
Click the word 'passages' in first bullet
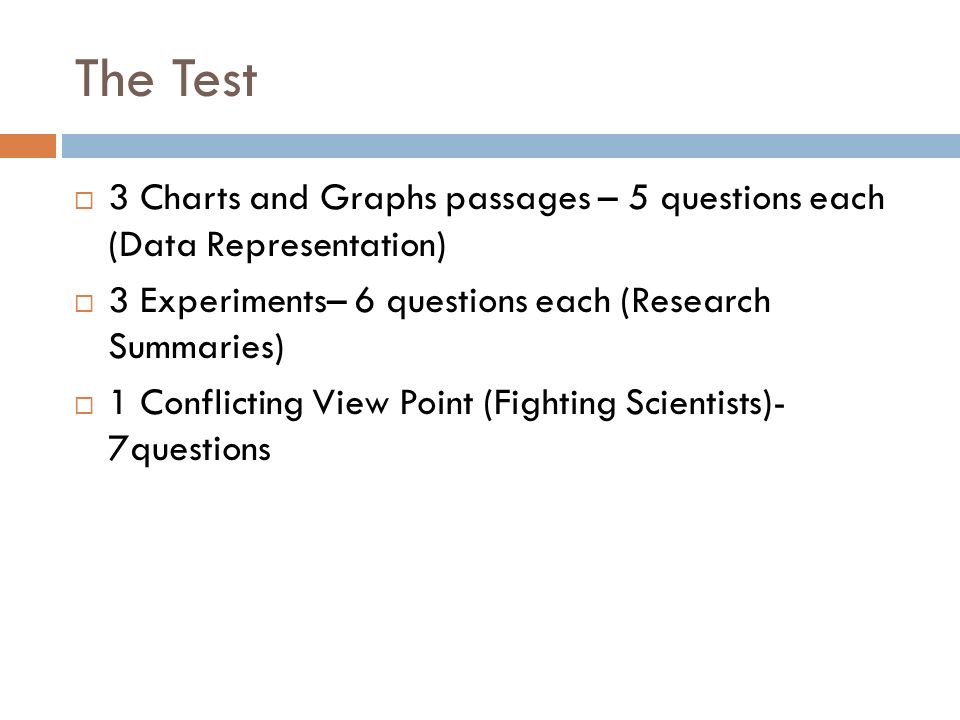518,200
